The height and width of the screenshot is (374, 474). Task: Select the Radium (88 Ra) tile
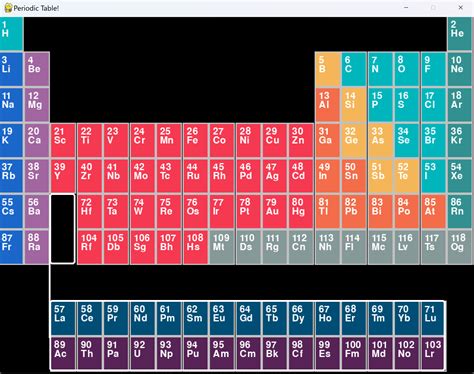(x=37, y=247)
